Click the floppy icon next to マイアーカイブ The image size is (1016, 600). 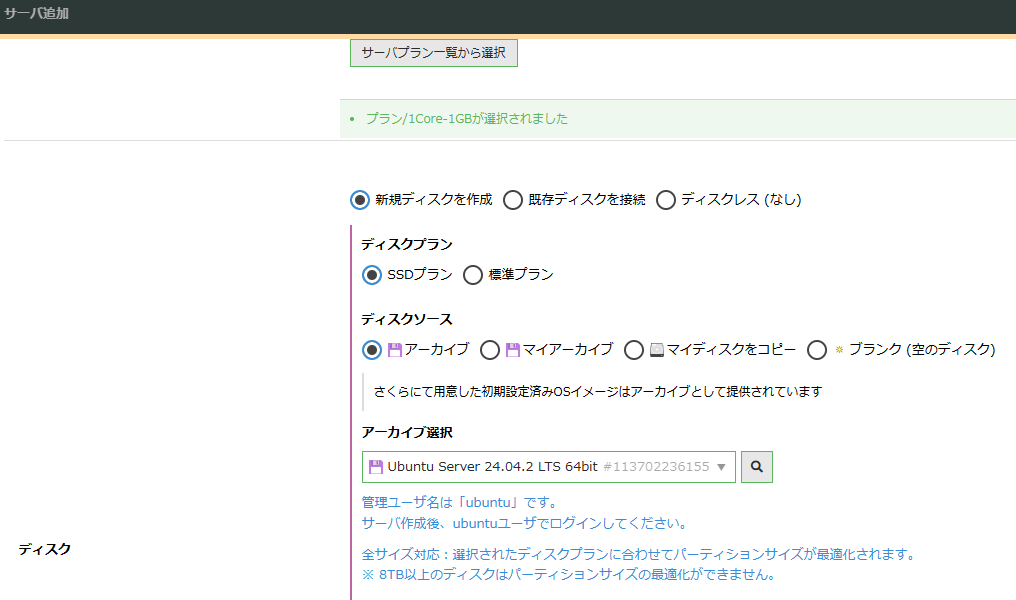pyautogui.click(x=513, y=350)
